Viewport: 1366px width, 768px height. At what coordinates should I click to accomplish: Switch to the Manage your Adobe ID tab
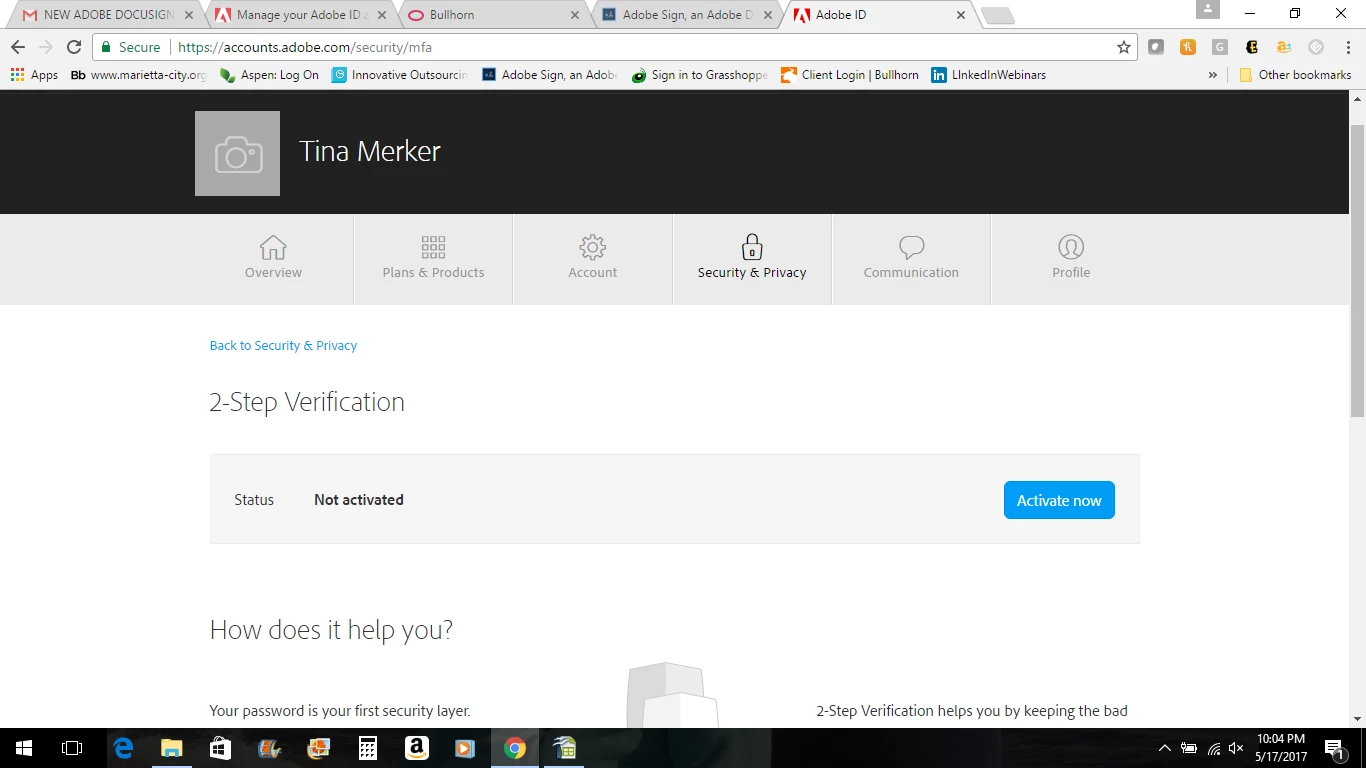point(302,15)
